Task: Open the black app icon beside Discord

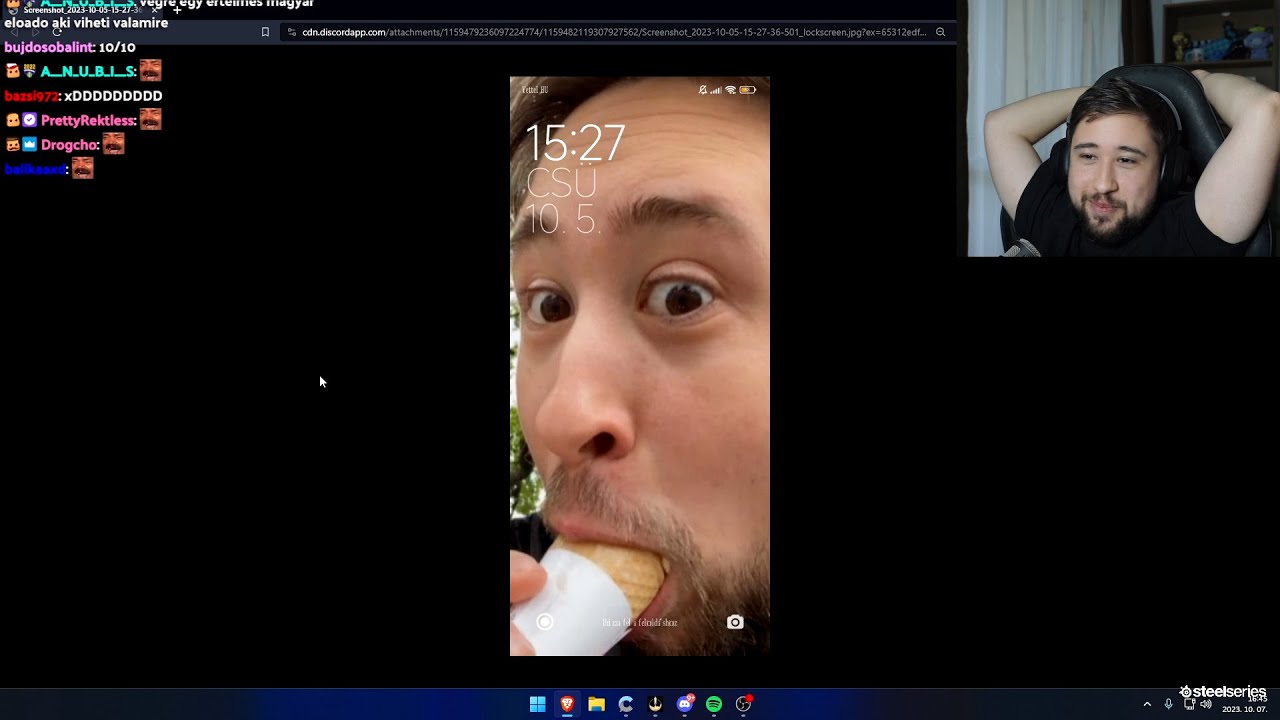Action: tap(655, 704)
